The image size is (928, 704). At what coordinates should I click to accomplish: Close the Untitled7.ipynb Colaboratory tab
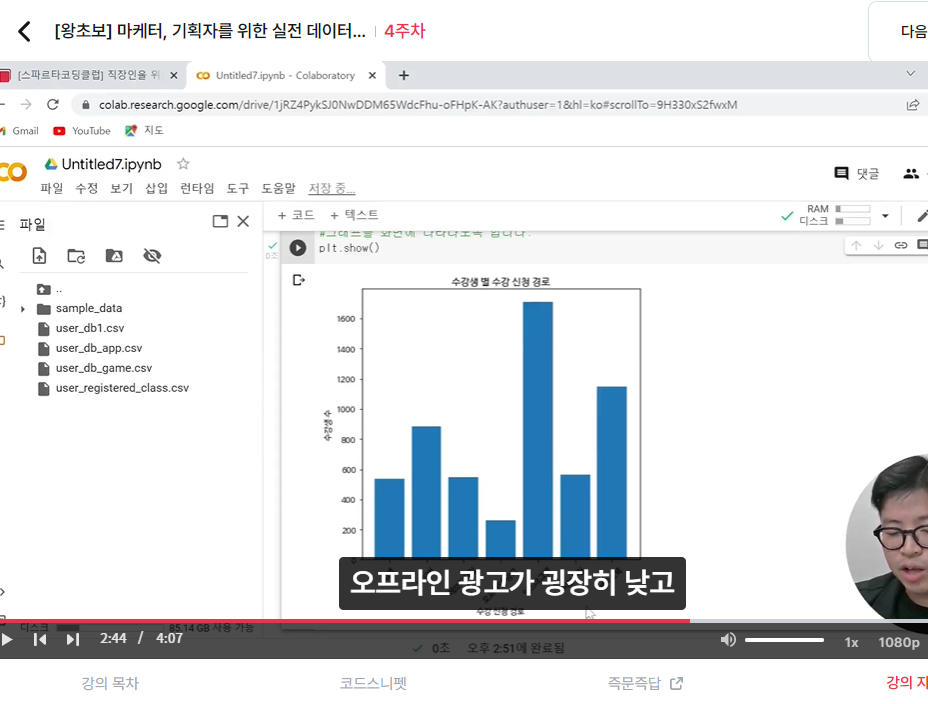pos(372,76)
